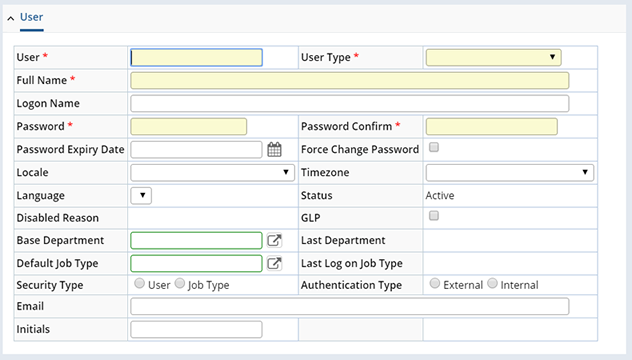
Task: Click into the Logon Name field
Action: click(x=349, y=104)
